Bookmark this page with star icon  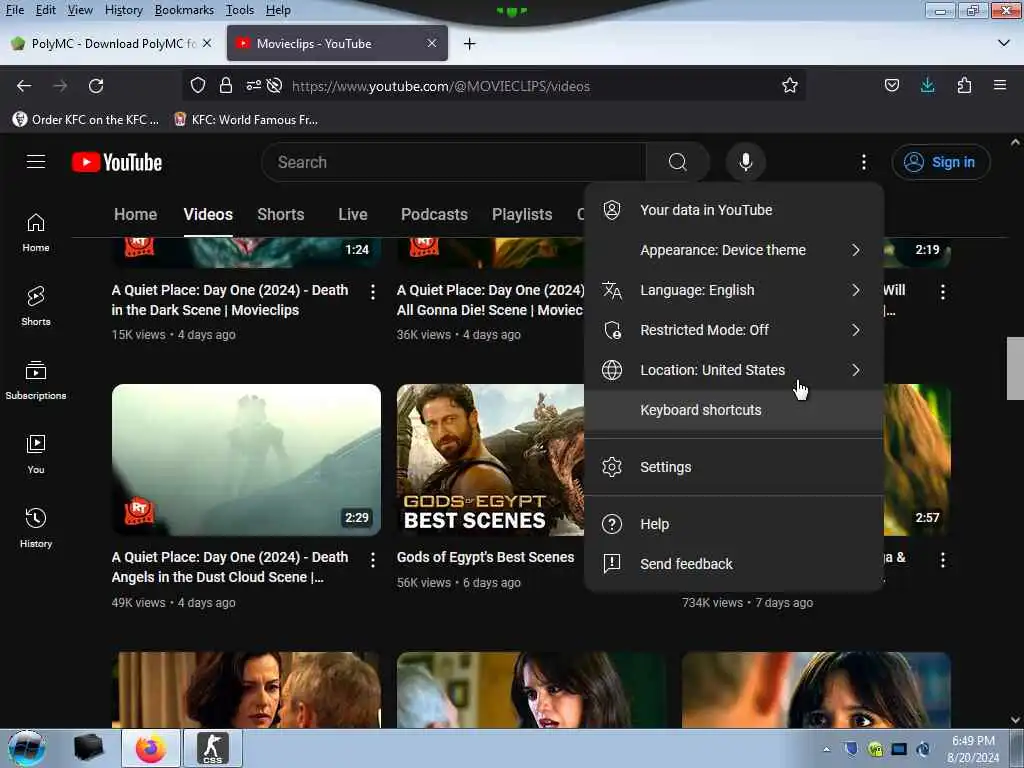790,86
